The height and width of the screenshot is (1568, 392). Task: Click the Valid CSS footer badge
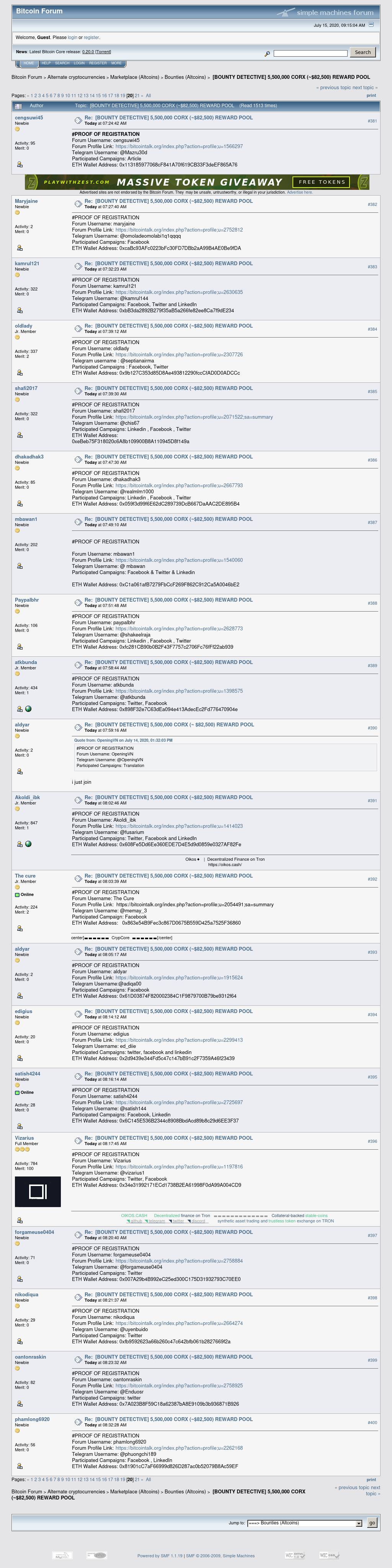pos(329,1555)
